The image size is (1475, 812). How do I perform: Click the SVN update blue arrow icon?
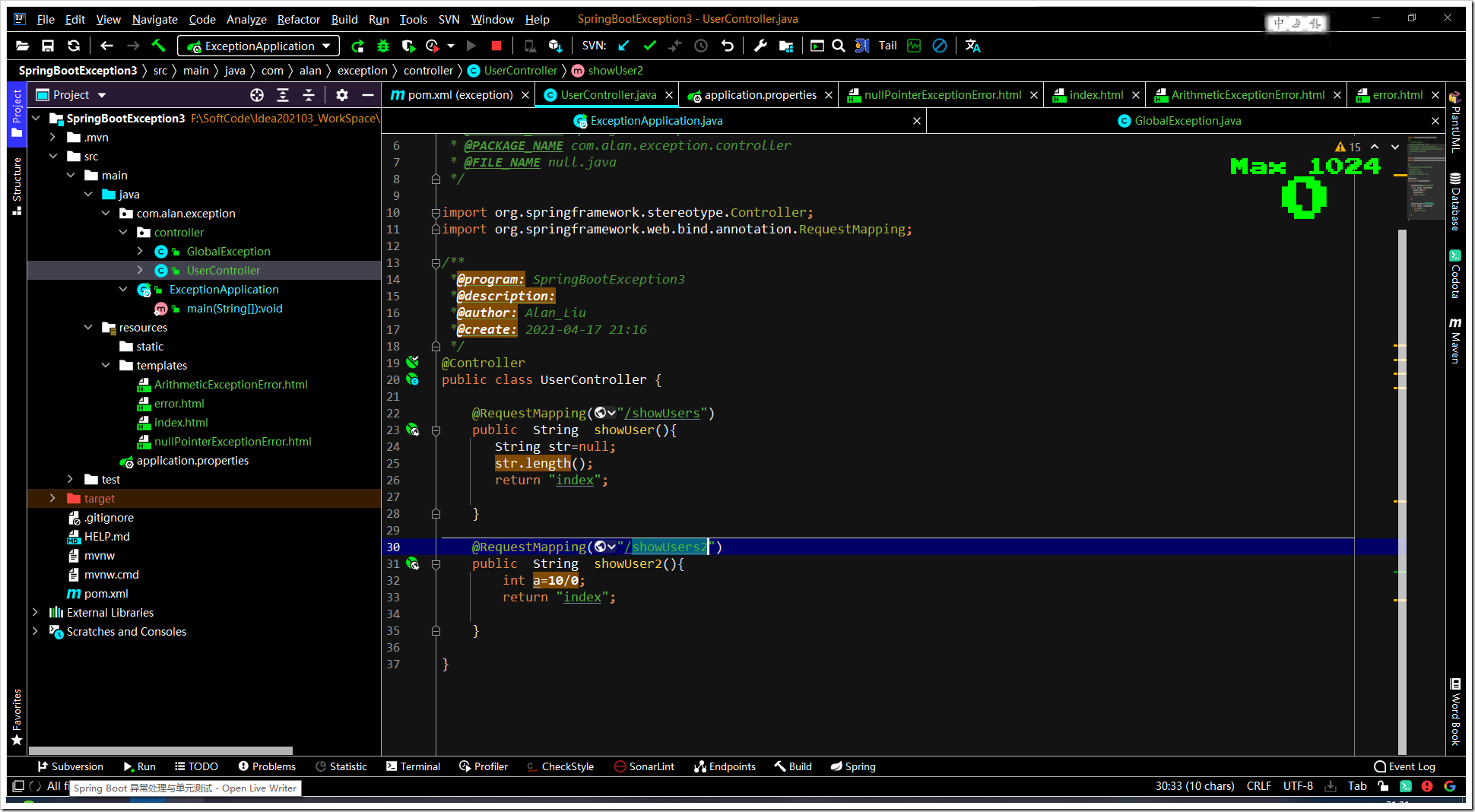623,46
